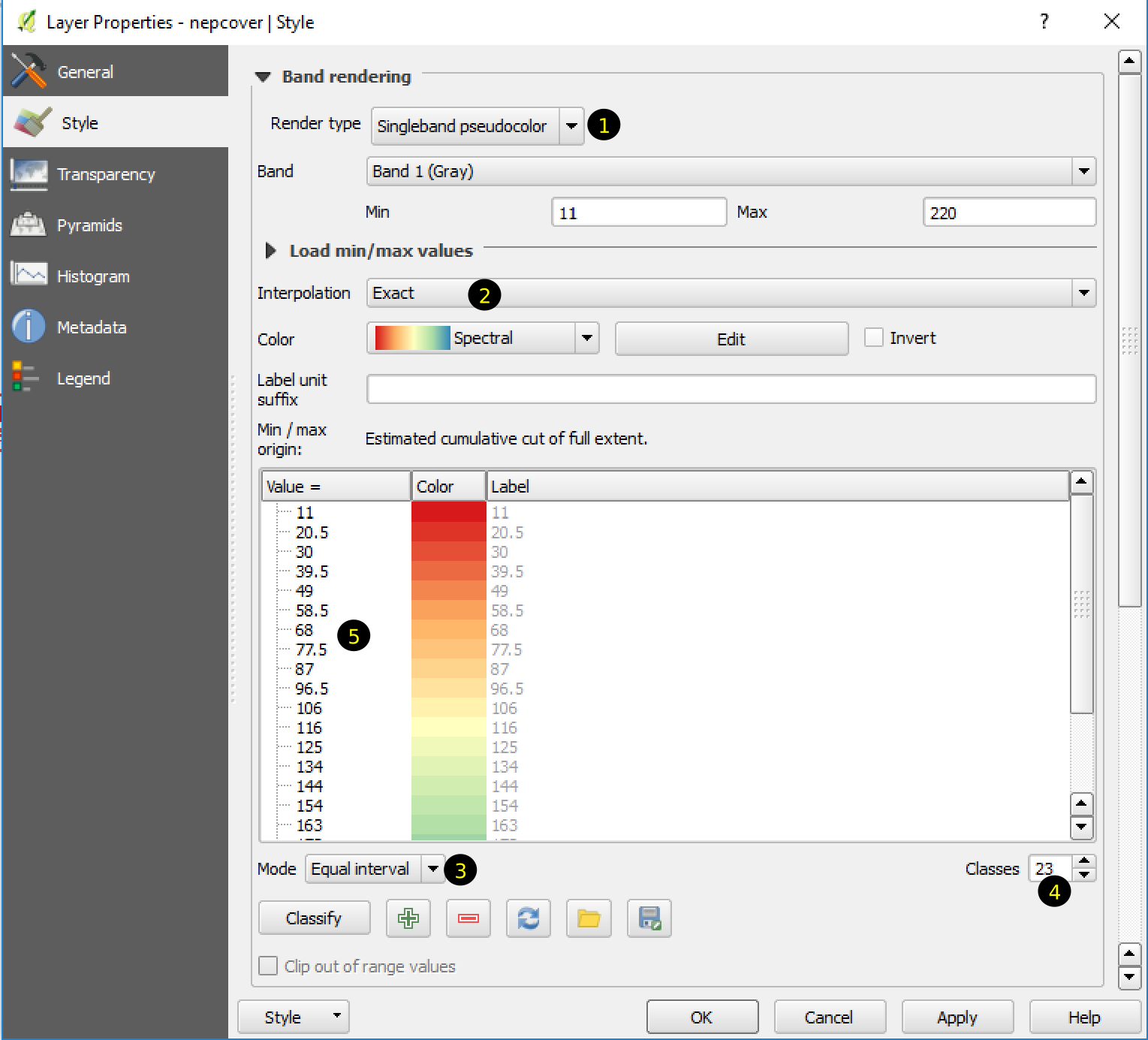Click the save color map disk icon

tap(649, 918)
